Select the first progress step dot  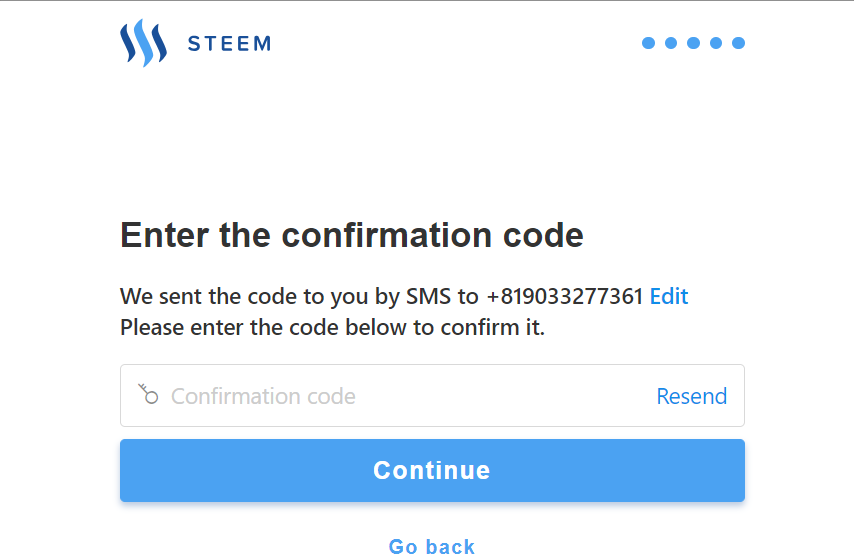648,43
